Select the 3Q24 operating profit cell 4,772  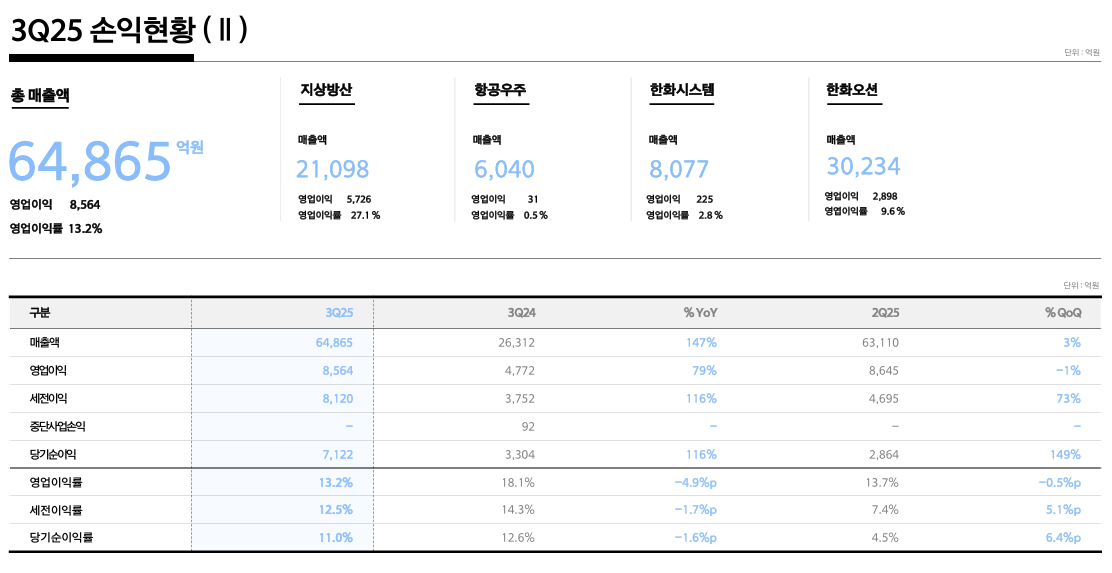[520, 370]
